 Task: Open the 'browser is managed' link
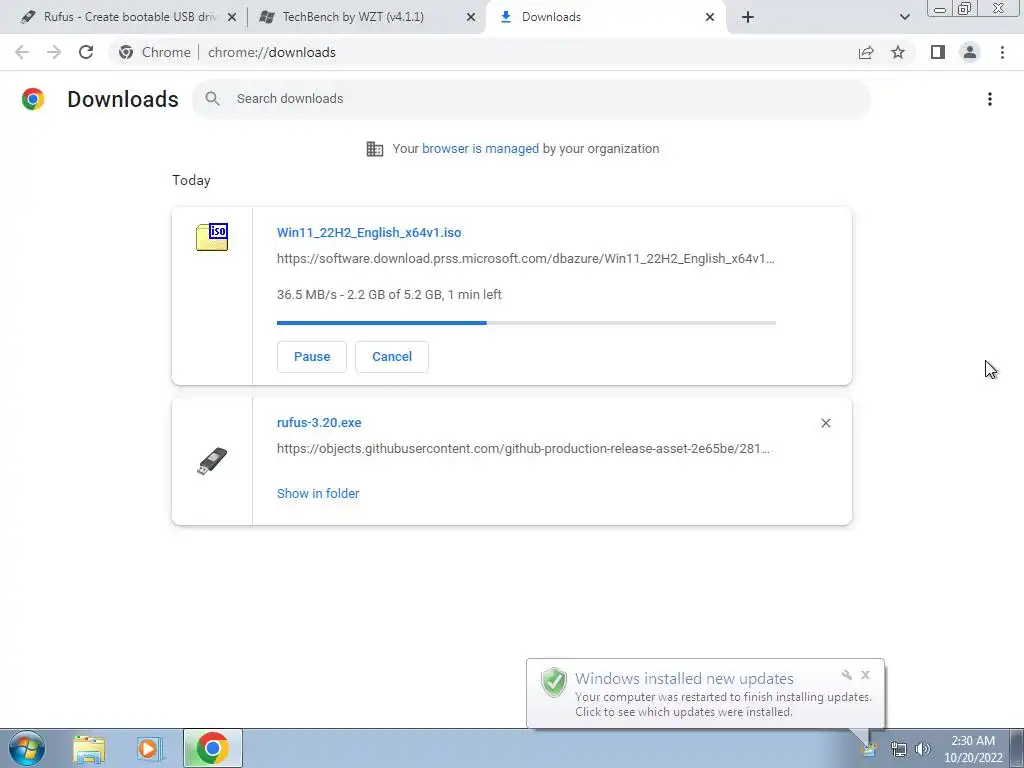coord(480,148)
